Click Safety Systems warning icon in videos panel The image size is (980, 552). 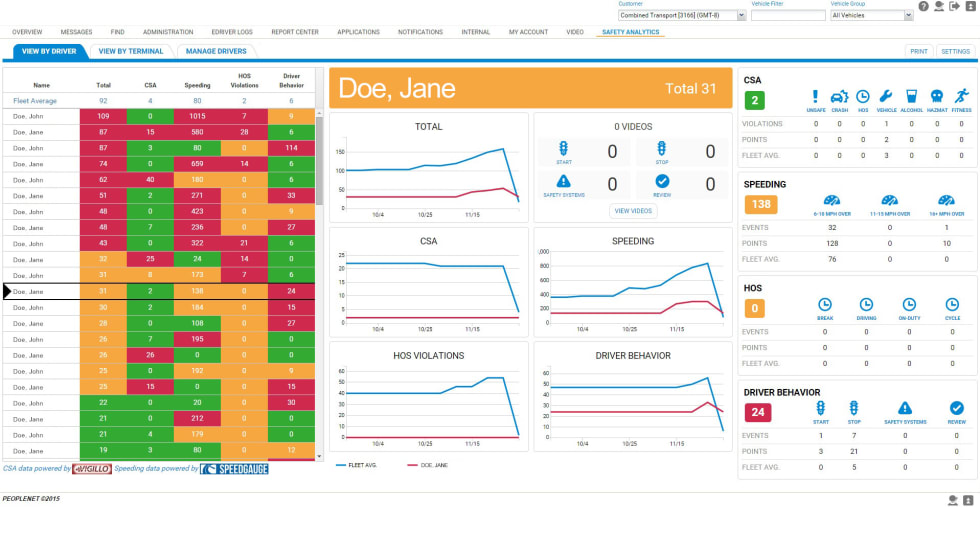[x=563, y=181]
